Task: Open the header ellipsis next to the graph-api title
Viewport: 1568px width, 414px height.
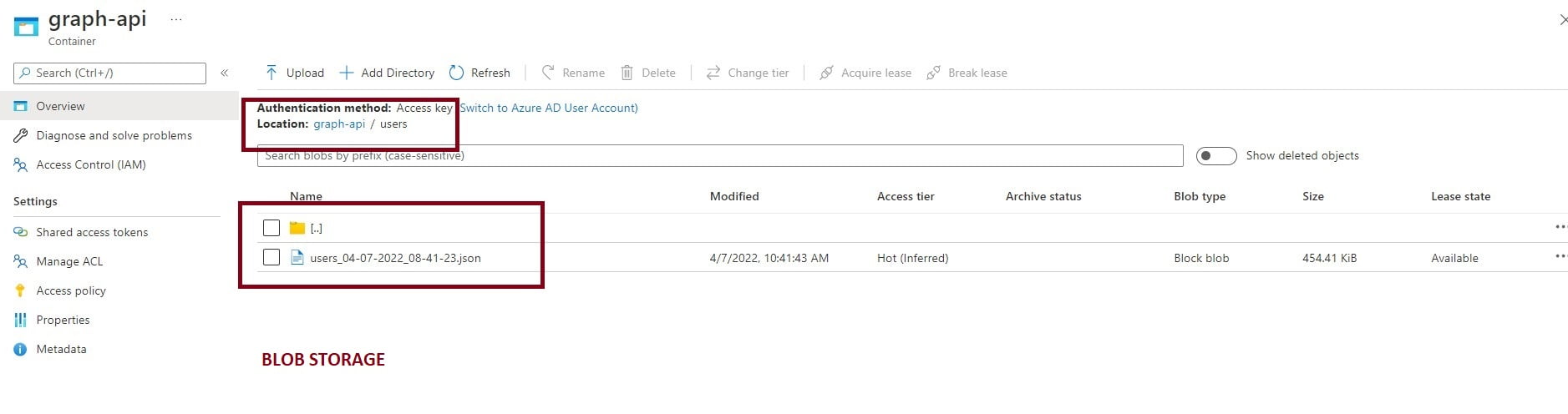Action: point(176,20)
